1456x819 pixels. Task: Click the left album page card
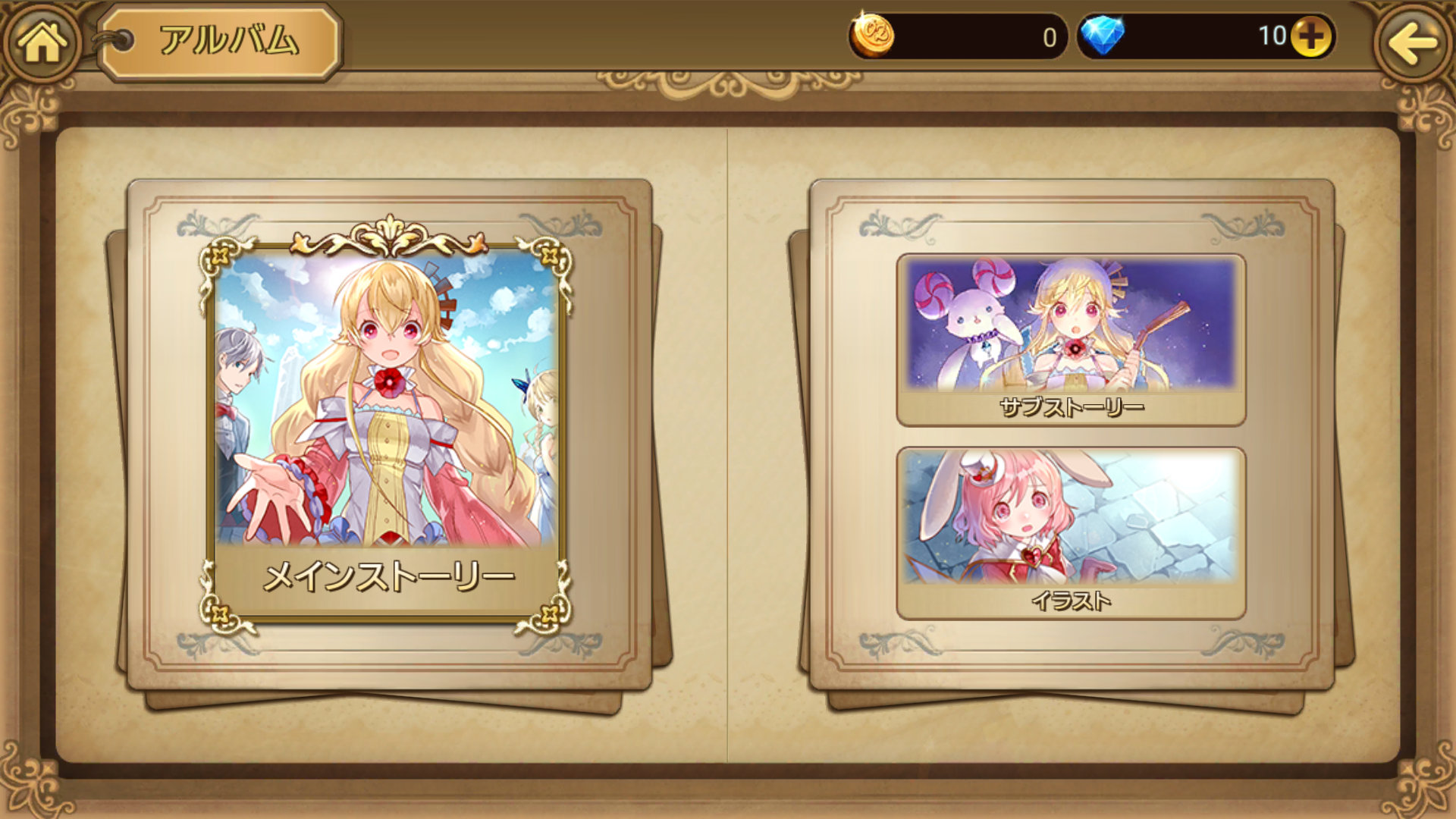(x=389, y=435)
